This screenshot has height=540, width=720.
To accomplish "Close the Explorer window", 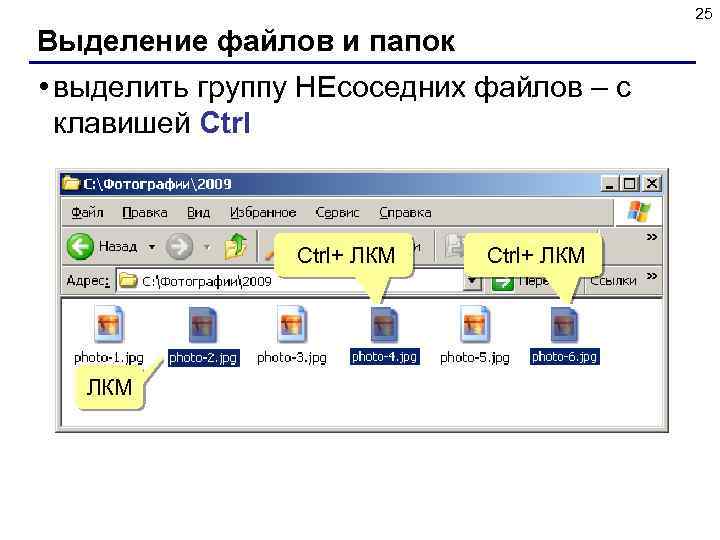I will pyautogui.click(x=651, y=184).
